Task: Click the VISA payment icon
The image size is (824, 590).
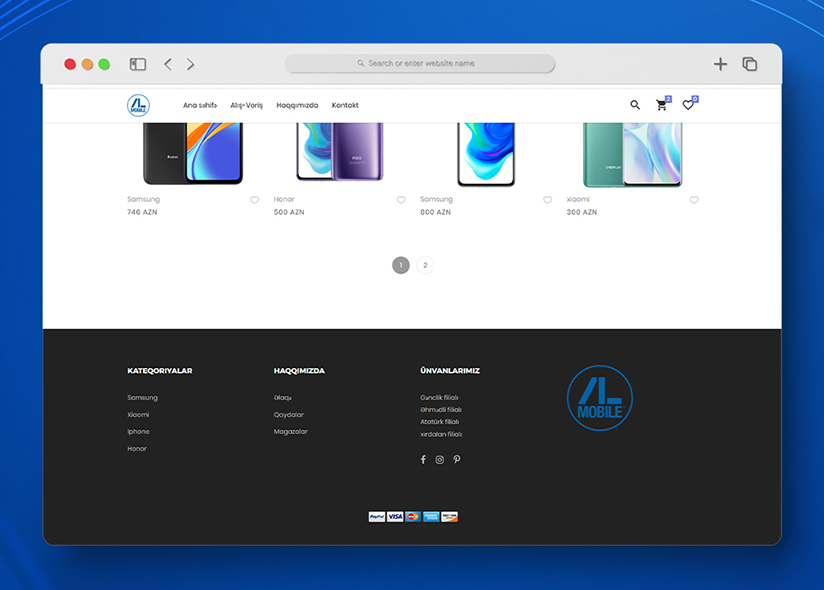Action: pos(395,517)
